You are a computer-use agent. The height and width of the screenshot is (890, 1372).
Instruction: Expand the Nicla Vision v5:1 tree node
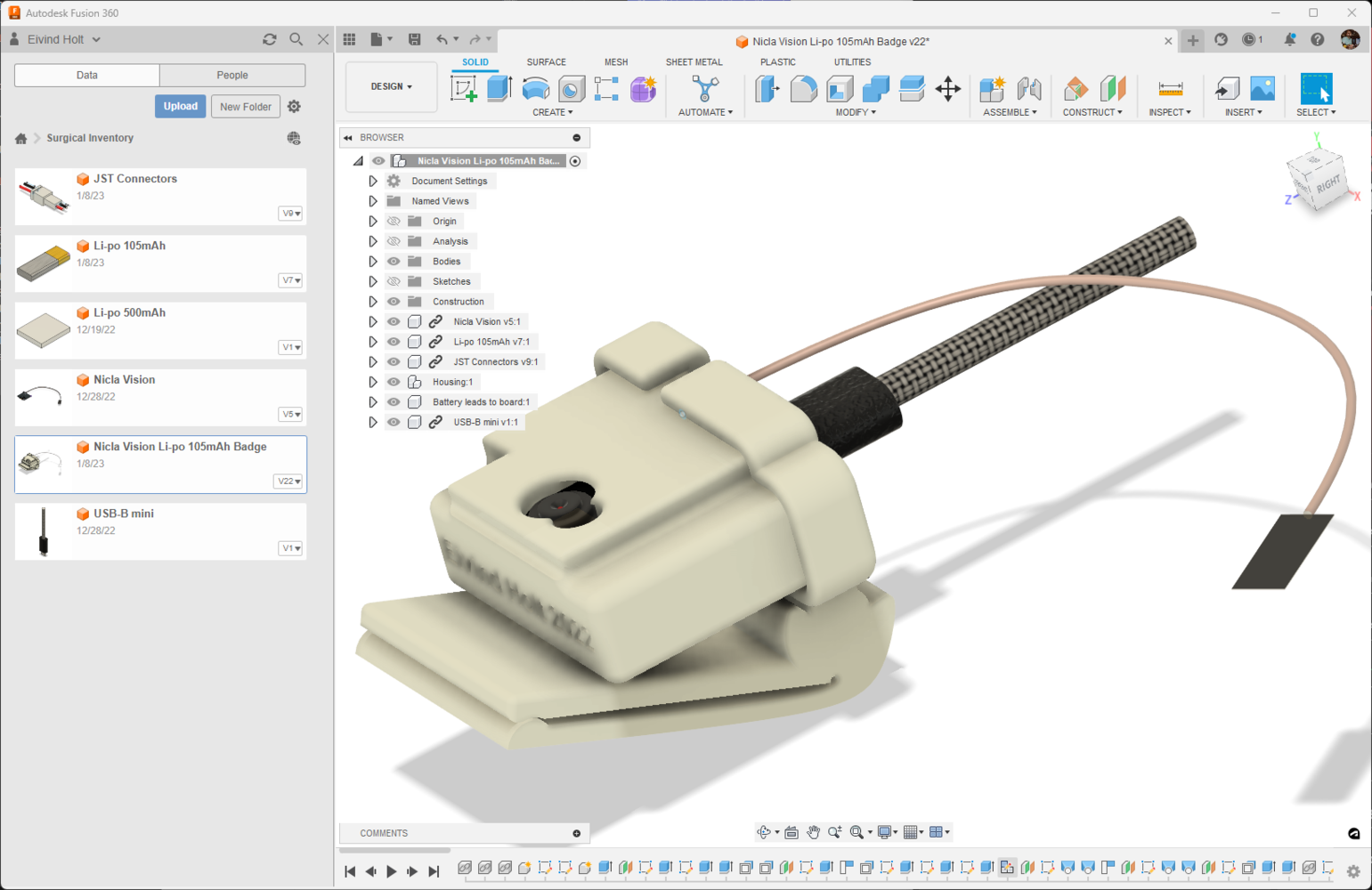[373, 321]
